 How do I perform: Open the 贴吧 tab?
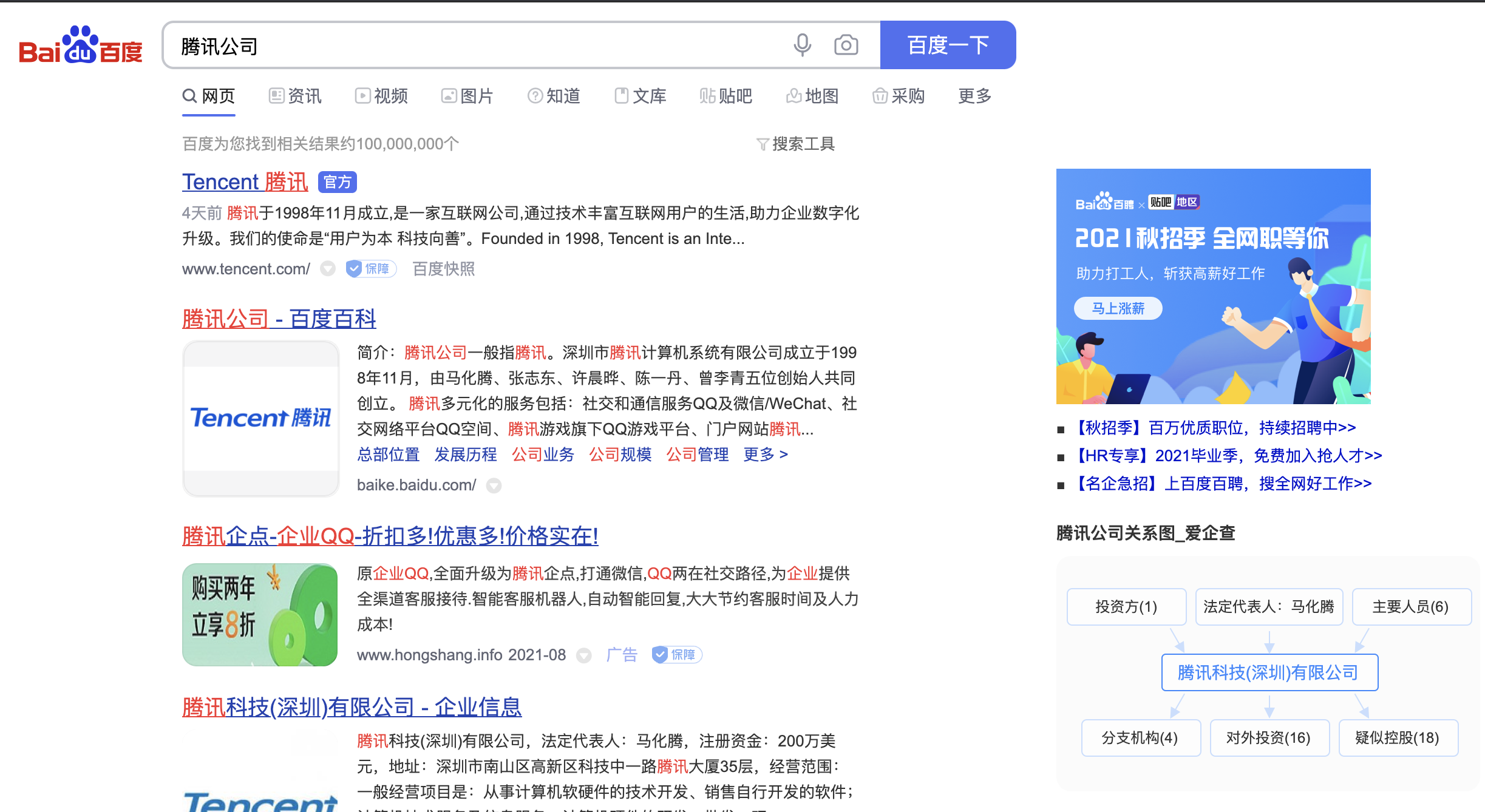click(726, 96)
